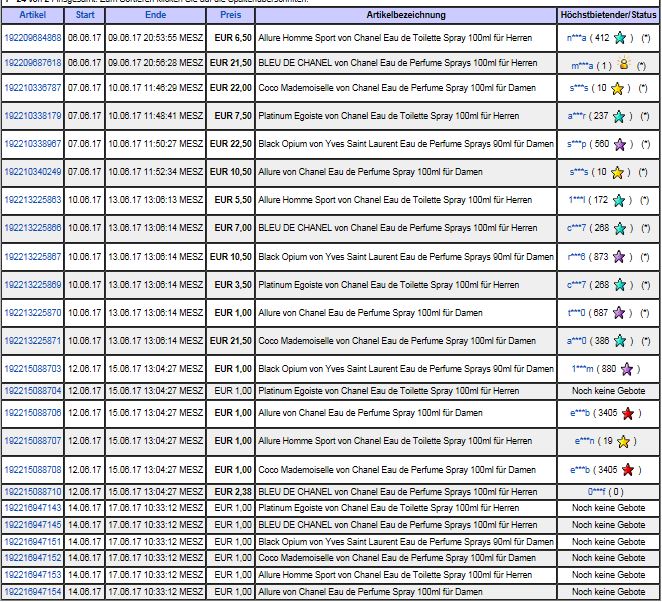662x602 pixels.
Task: Open article 192216947143
Action: click(x=33, y=508)
